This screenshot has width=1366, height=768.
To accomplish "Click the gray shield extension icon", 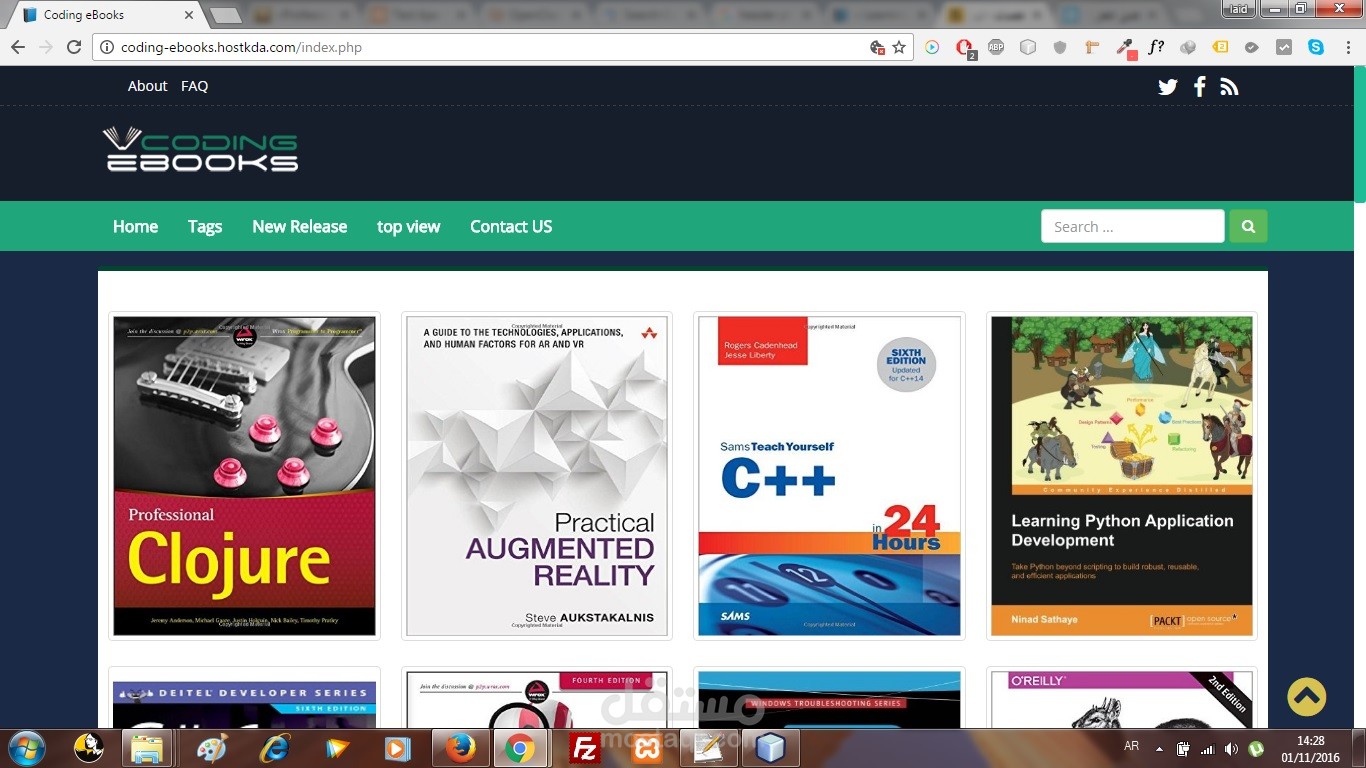I will (x=1060, y=47).
